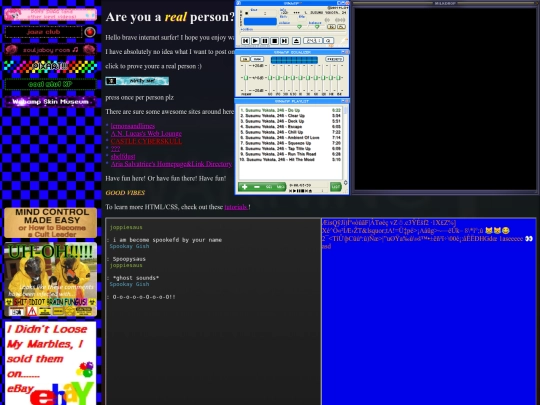Toggle Repeat in Winamp main window
Screen dimensions: 540x405
329,41
